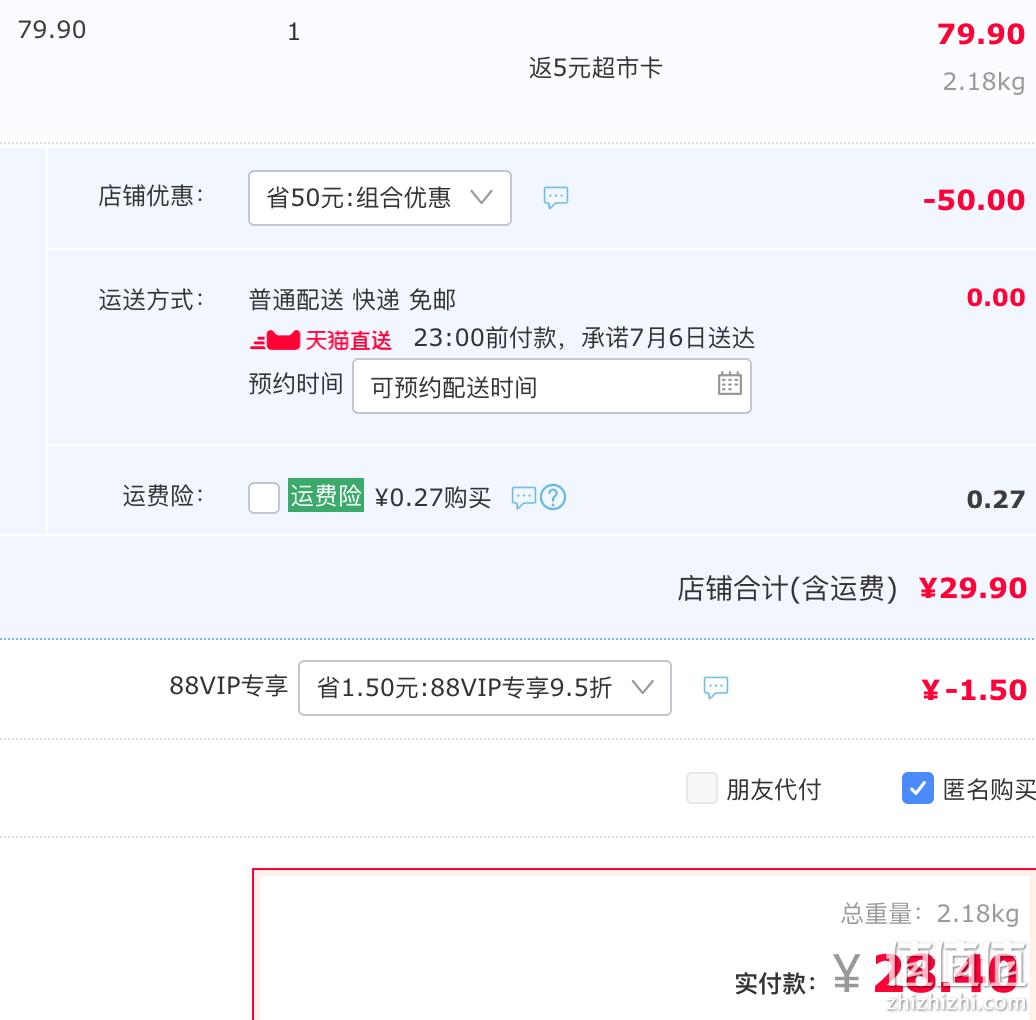Click the 天猫直送 red label text

click(348, 341)
